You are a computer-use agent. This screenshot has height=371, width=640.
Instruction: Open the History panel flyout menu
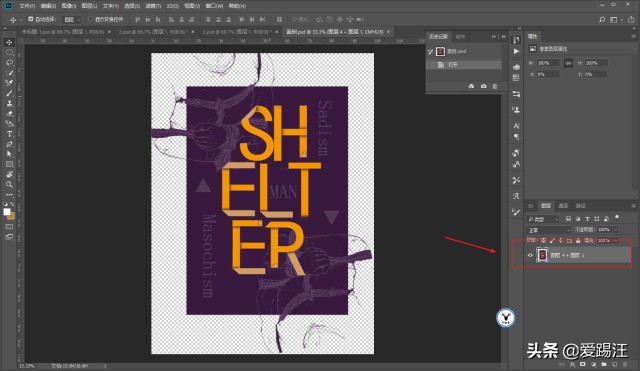(x=503, y=37)
